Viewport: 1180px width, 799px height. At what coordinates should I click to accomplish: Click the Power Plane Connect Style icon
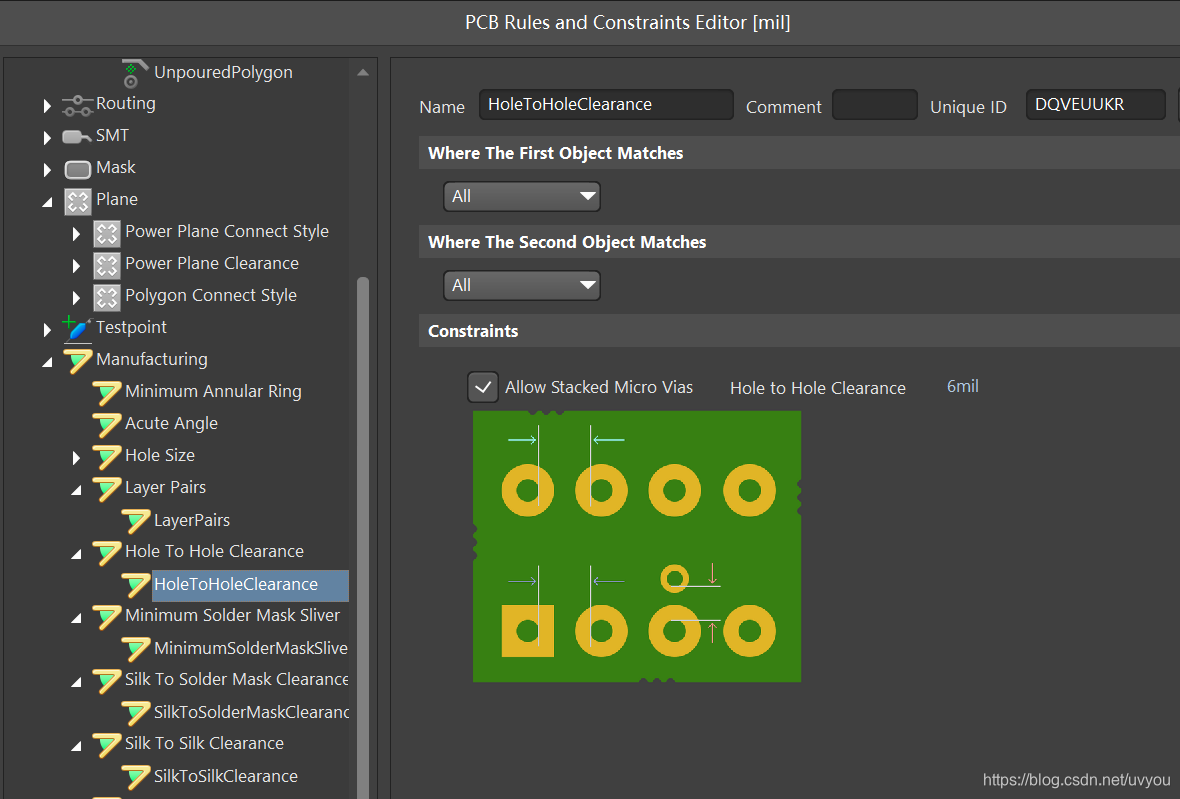[106, 232]
